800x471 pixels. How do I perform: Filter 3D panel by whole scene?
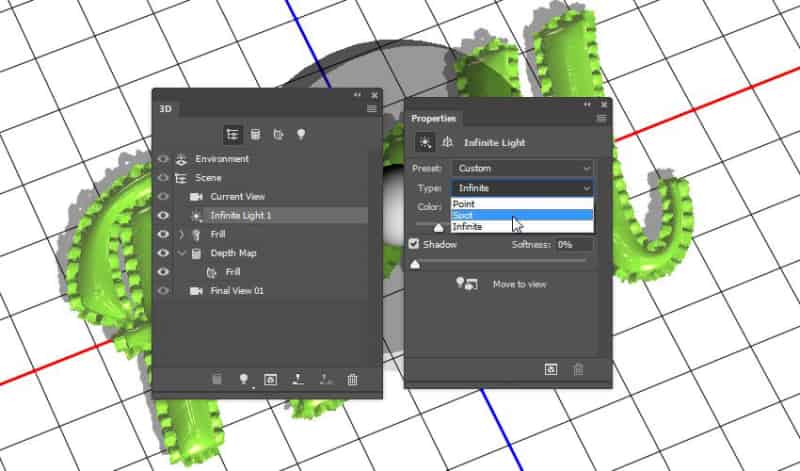233,134
